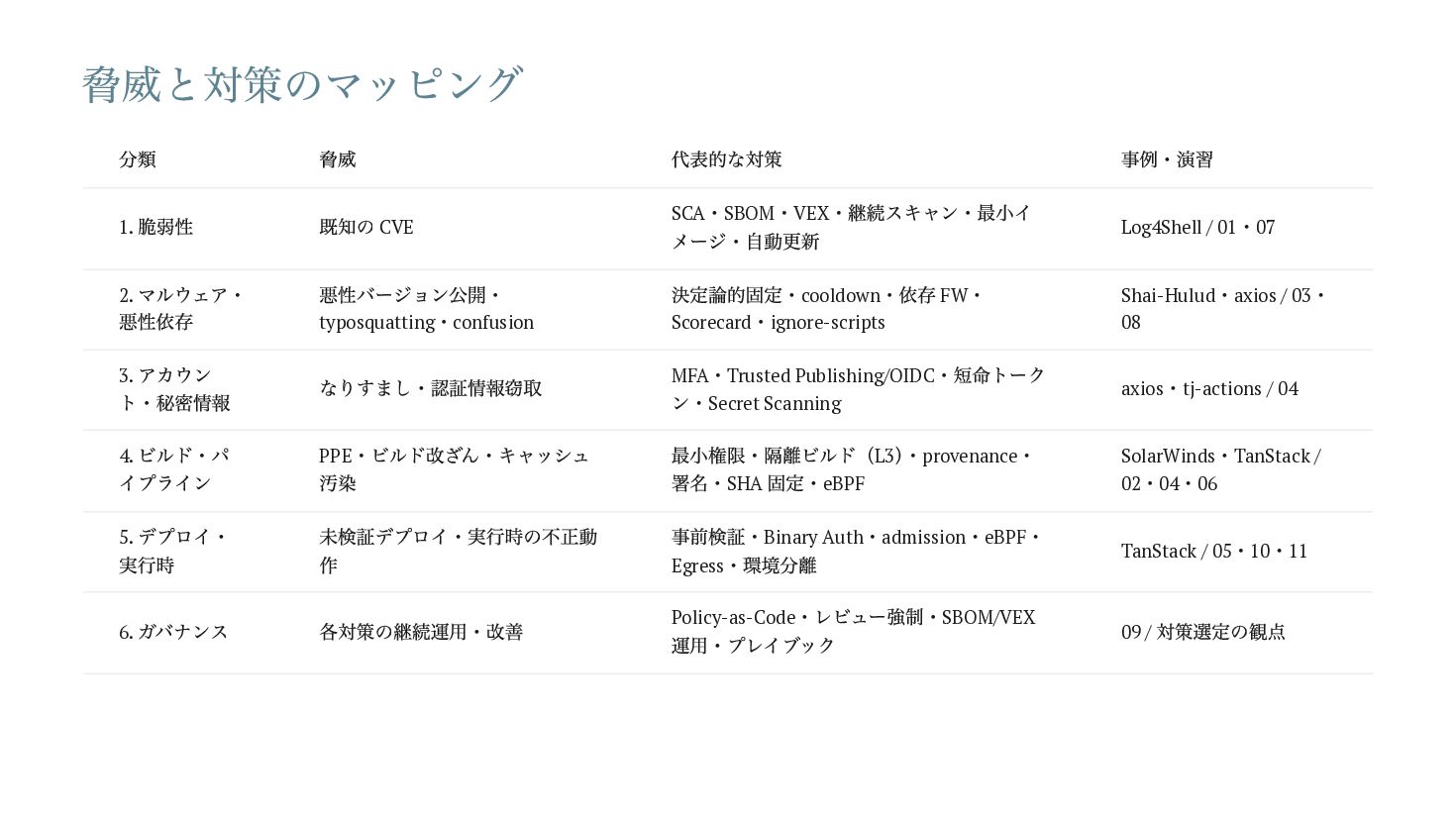Select the 2. マルウェア・悪性依存 row label
Screen dimensions: 1456x820
click(x=181, y=308)
